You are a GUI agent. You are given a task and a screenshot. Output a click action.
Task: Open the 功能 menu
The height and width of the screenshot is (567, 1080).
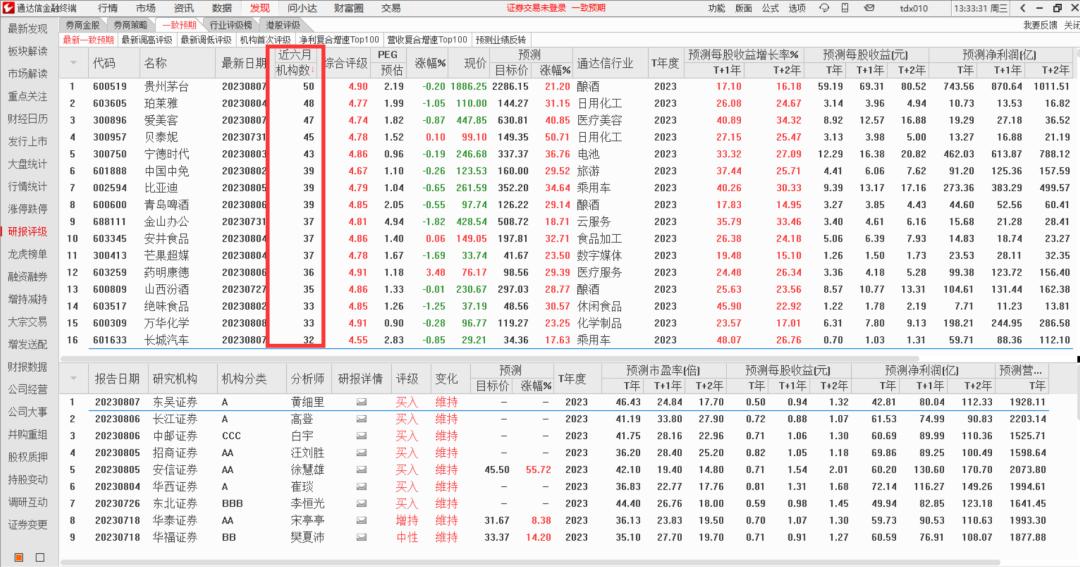[716, 8]
